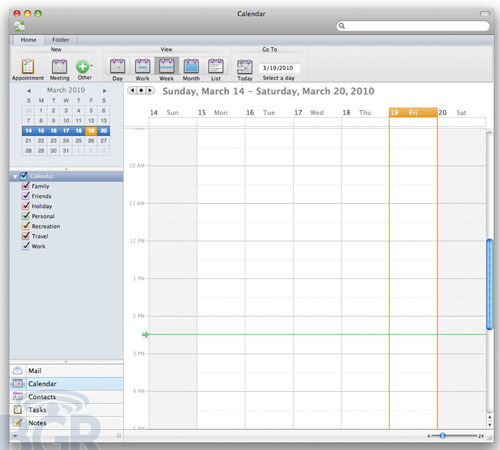Select the 17 Wed column header
500x450 pixels.
click(x=317, y=112)
